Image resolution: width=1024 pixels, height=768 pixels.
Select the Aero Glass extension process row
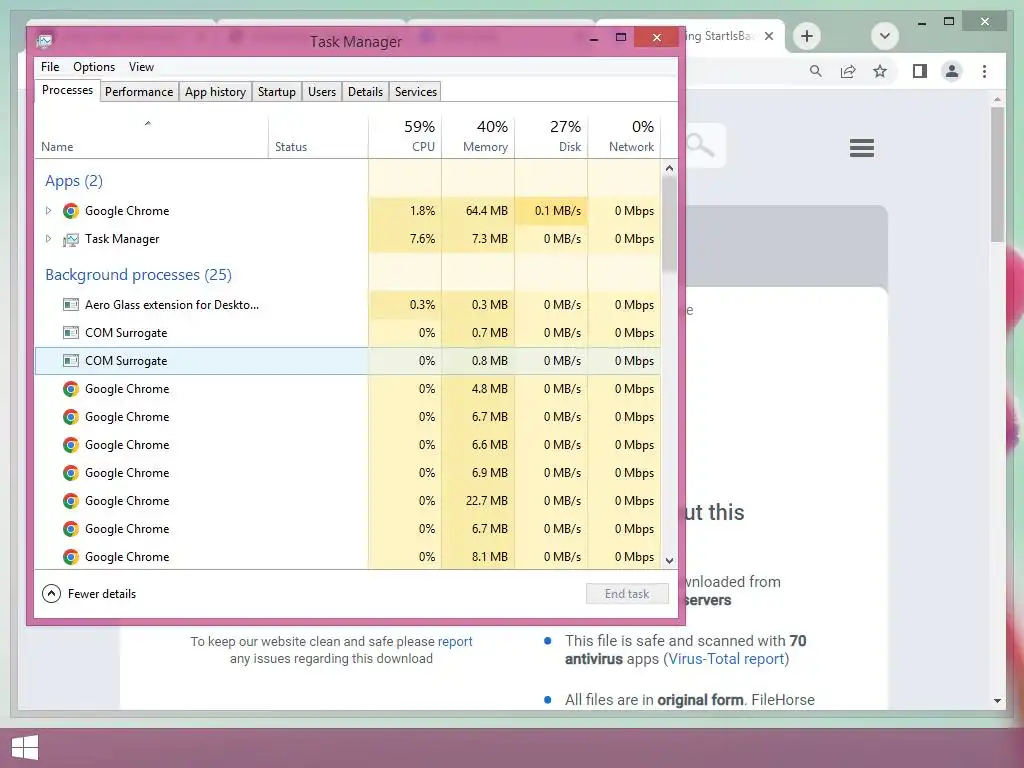pos(347,304)
